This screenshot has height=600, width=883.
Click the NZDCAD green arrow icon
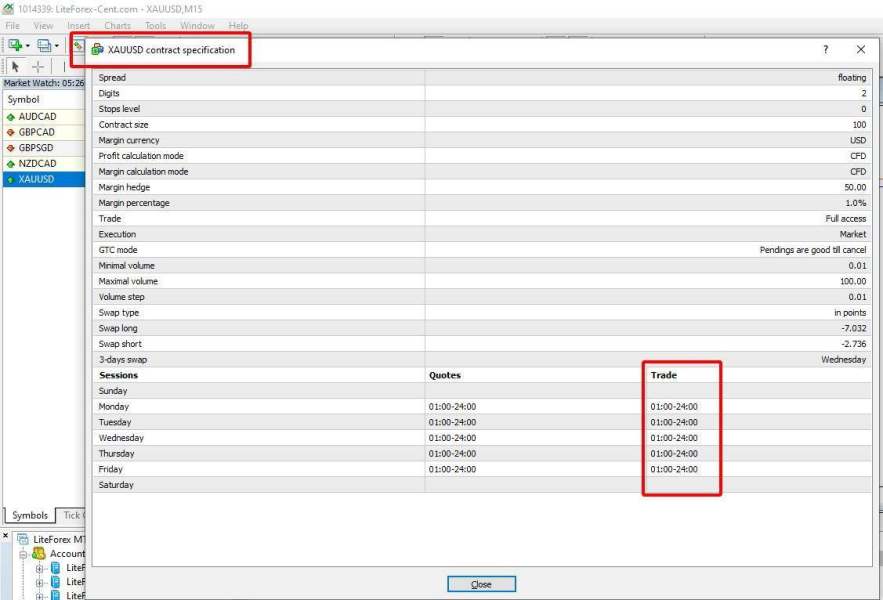point(11,164)
